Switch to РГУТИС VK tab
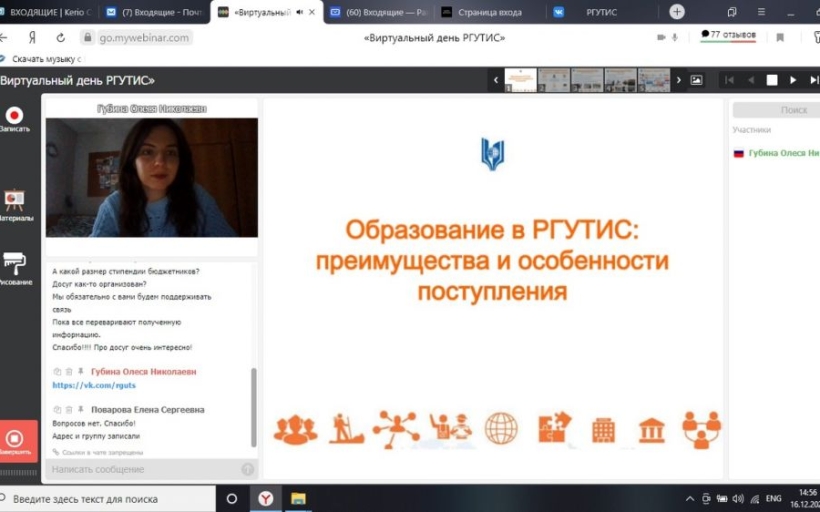 [x=601, y=12]
